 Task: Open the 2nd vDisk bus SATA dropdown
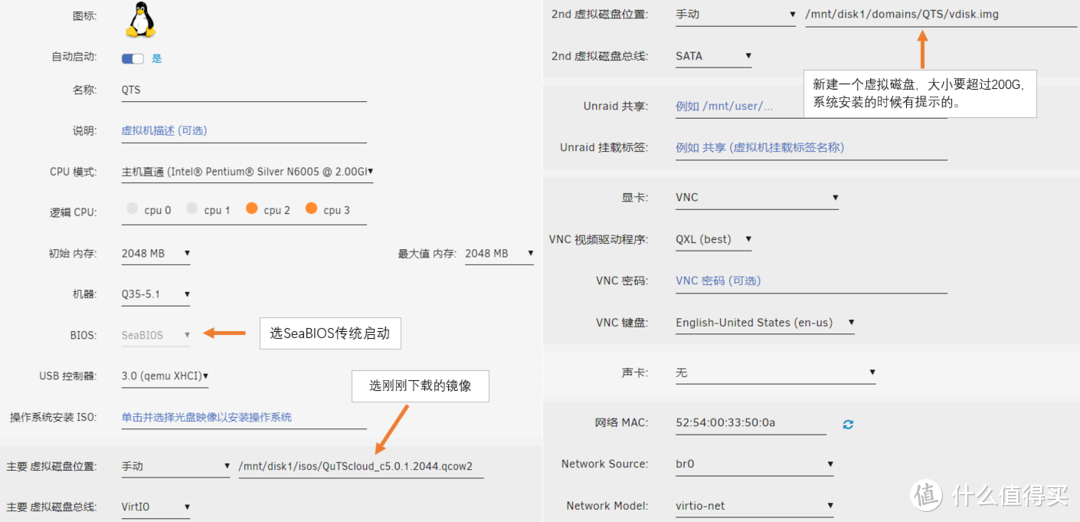point(714,56)
